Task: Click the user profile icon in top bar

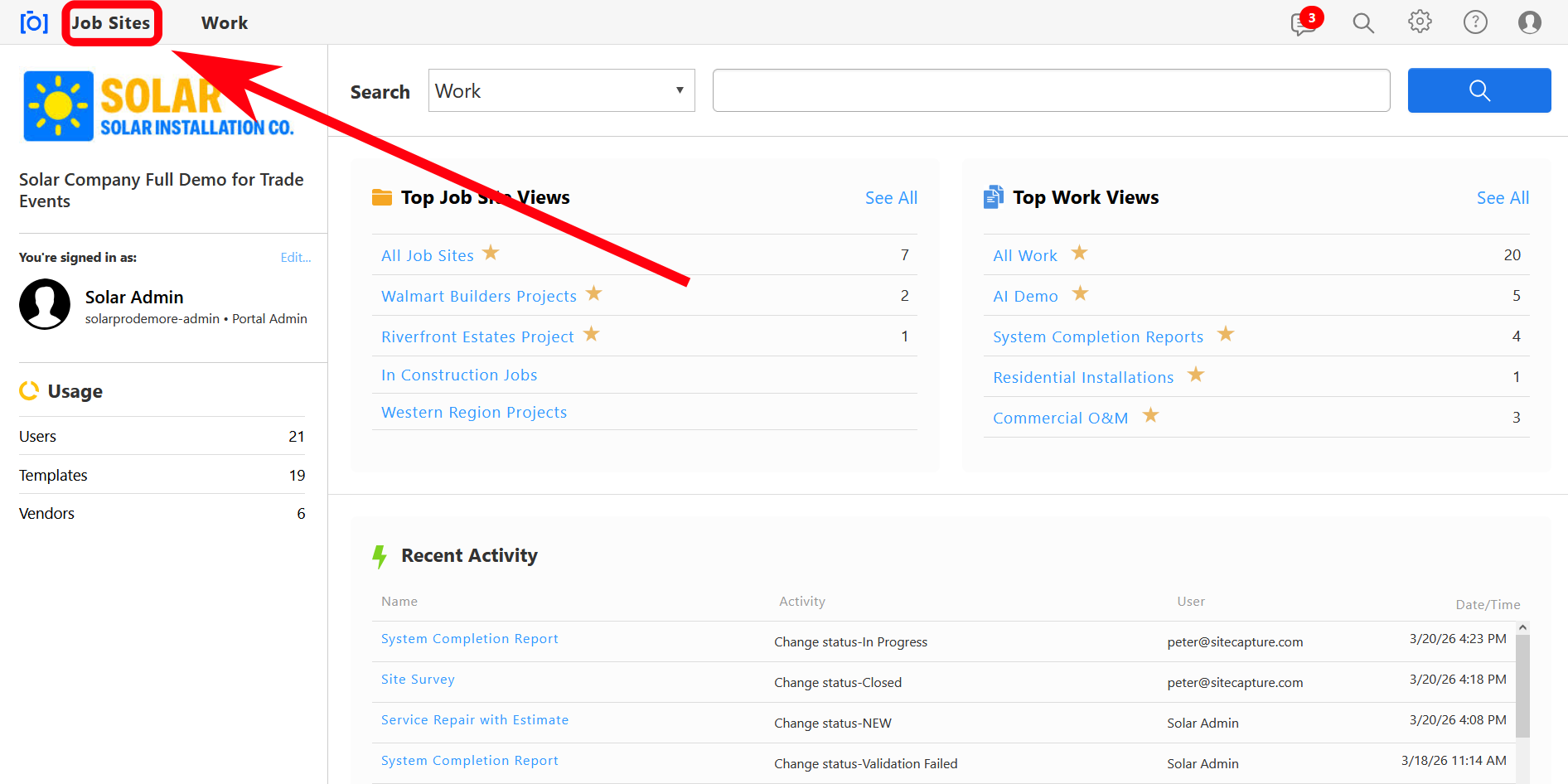Action: [1529, 22]
